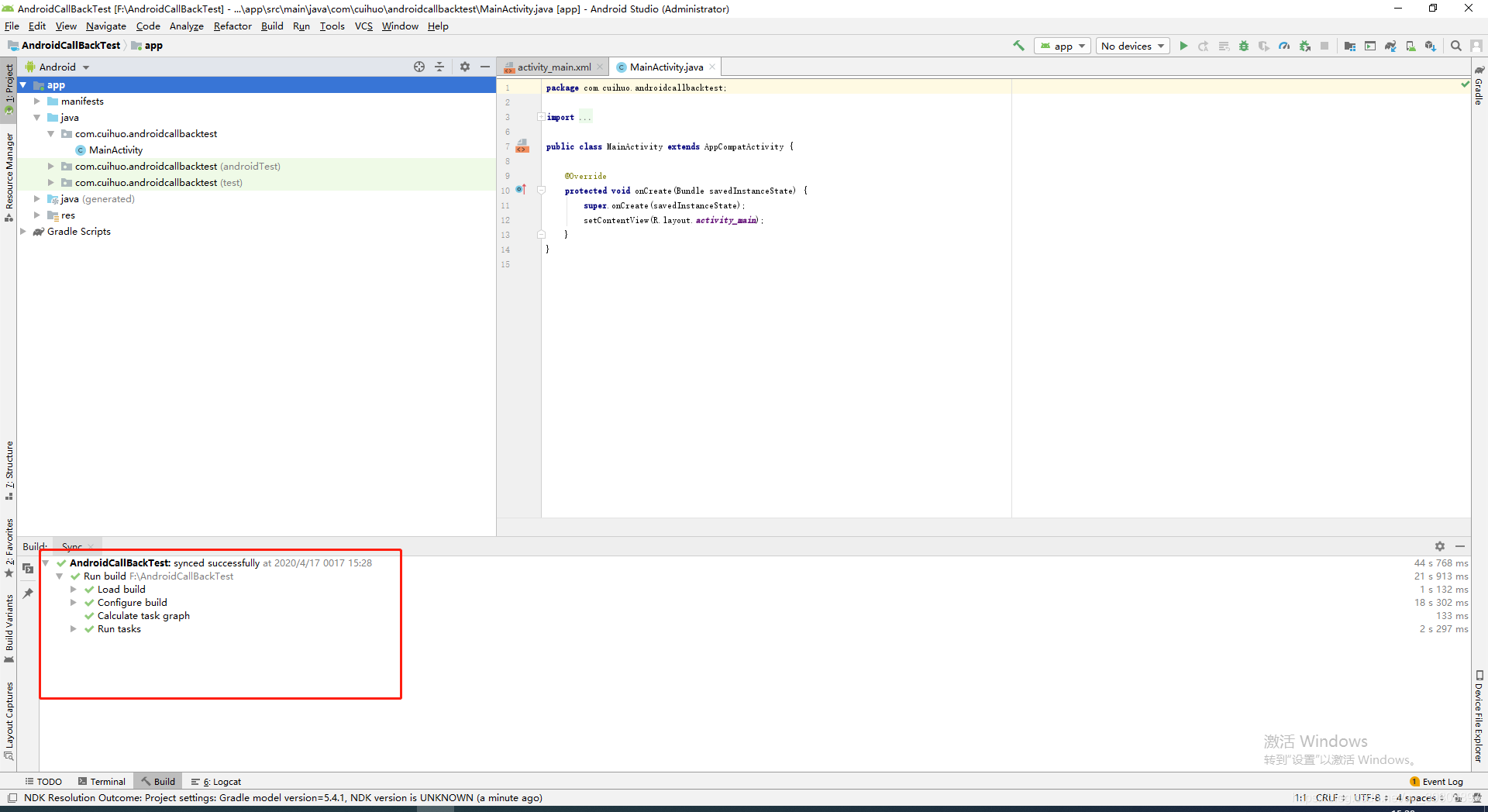Expand Gradle Scripts node

point(22,232)
